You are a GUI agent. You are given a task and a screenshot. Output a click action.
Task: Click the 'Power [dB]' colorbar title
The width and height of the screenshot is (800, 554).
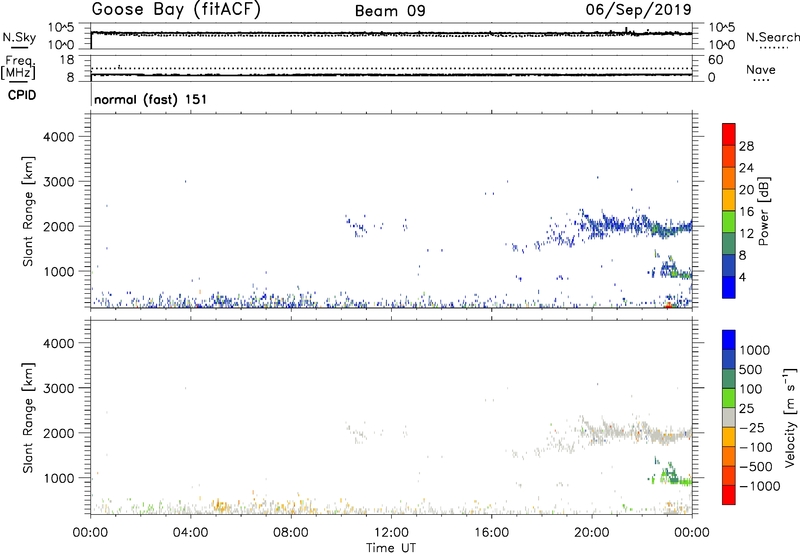pos(763,211)
